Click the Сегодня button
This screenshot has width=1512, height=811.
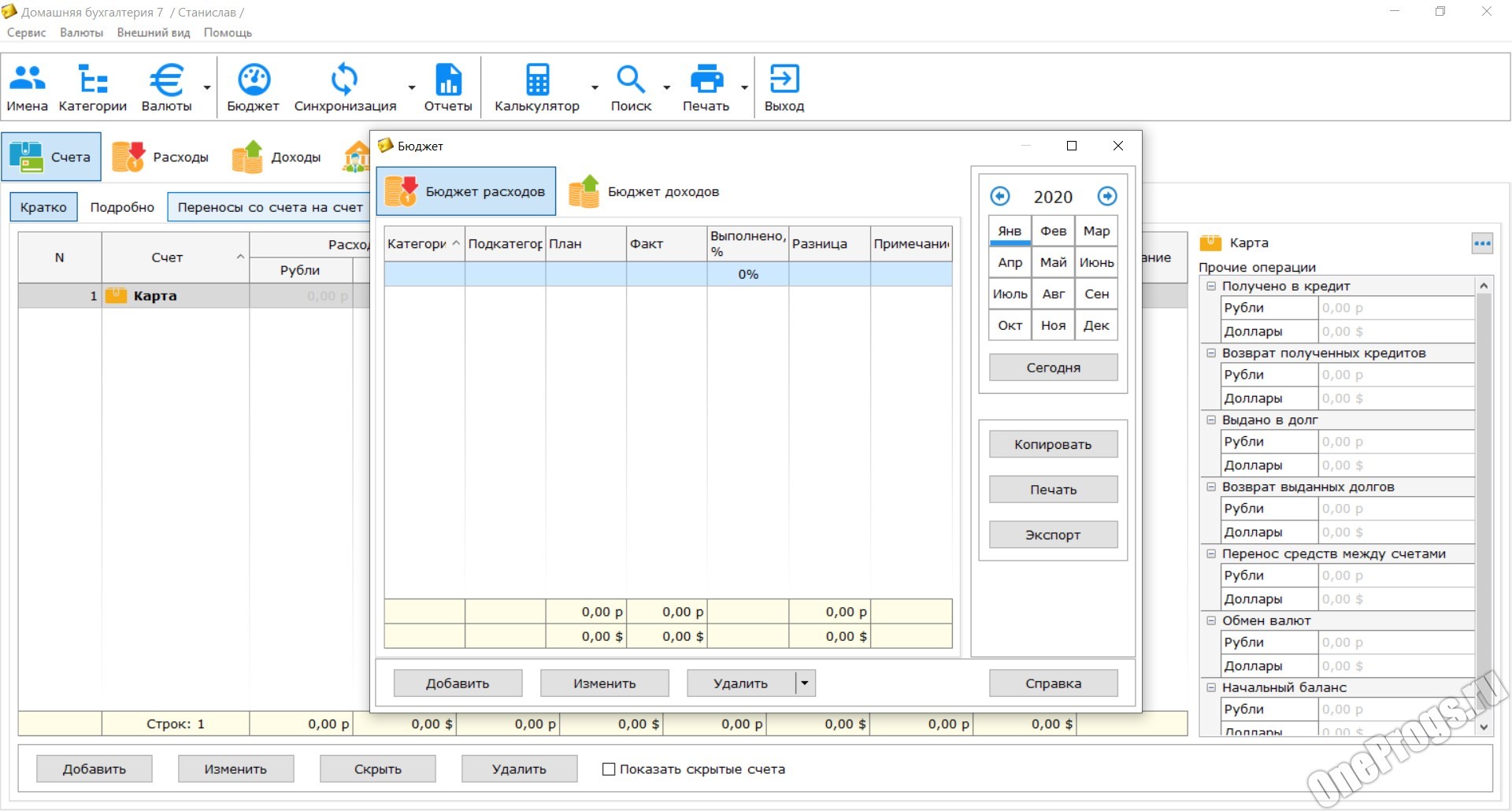click(x=1053, y=368)
